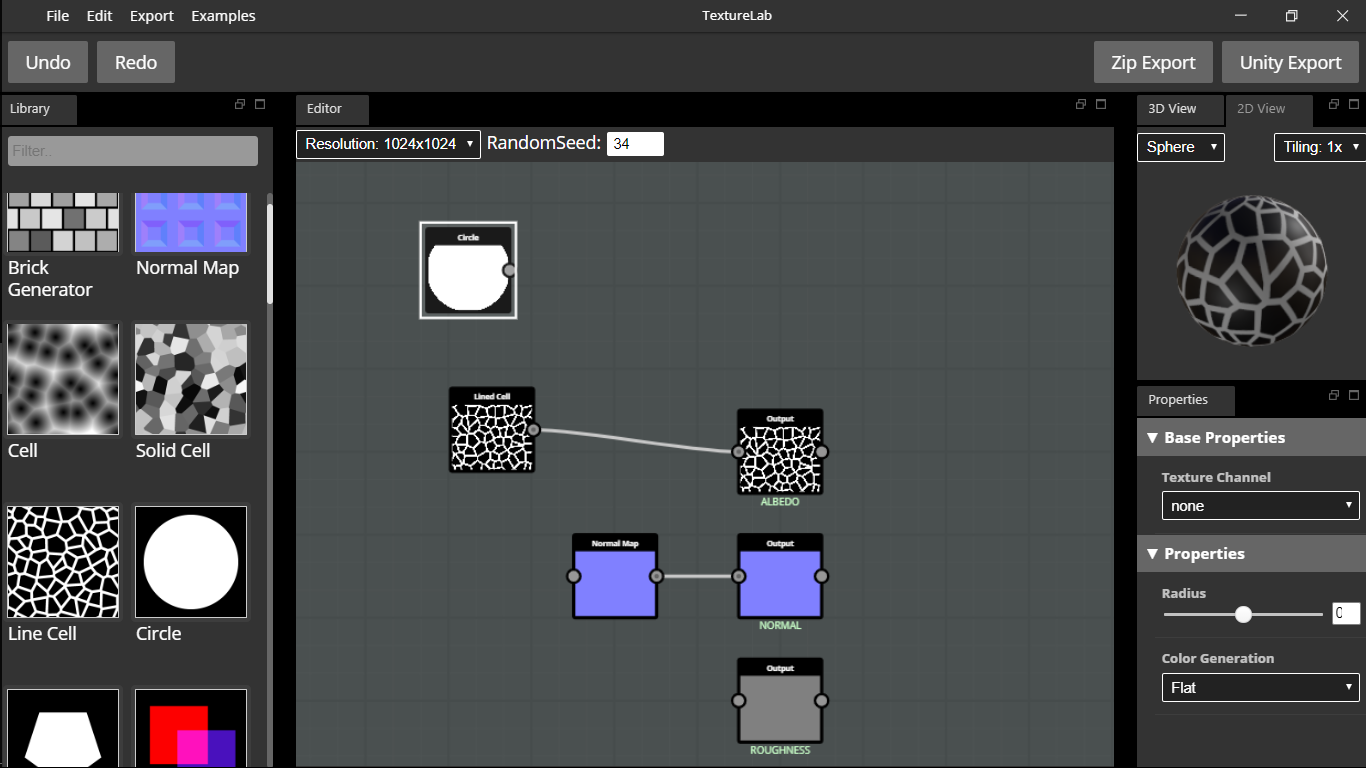Screen dimensions: 1366x768
Task: Open the Resolution 1024x1024 dropdown
Action: (x=388, y=144)
